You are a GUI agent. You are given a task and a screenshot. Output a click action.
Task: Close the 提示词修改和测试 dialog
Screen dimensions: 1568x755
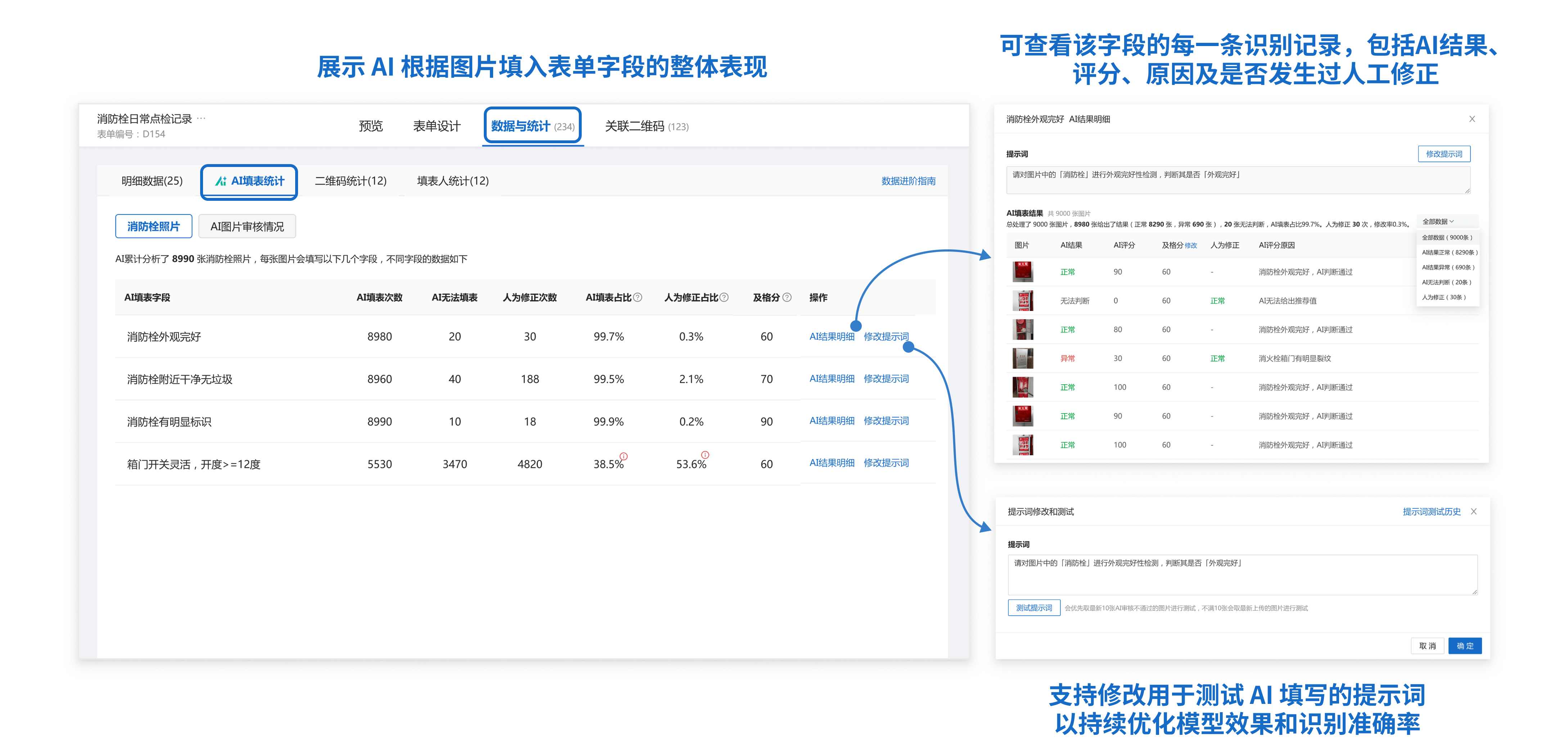(1474, 512)
